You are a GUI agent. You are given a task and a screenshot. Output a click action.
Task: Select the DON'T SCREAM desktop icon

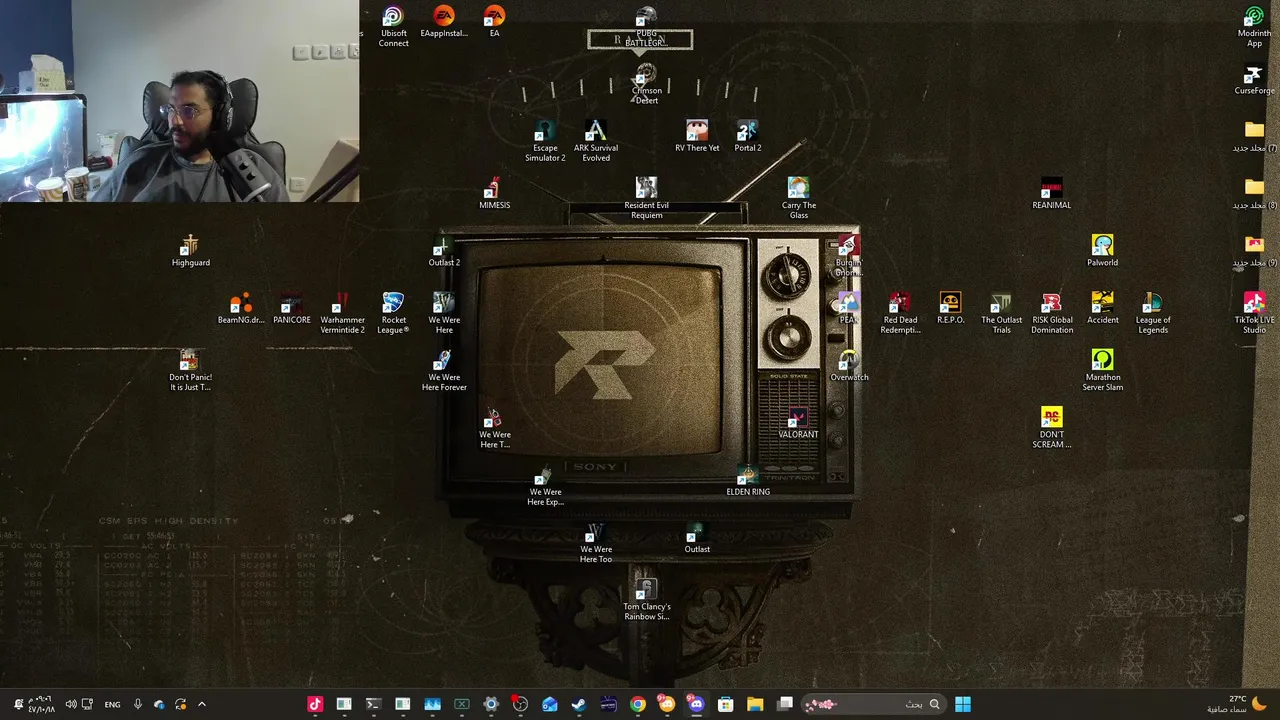[x=1051, y=426]
